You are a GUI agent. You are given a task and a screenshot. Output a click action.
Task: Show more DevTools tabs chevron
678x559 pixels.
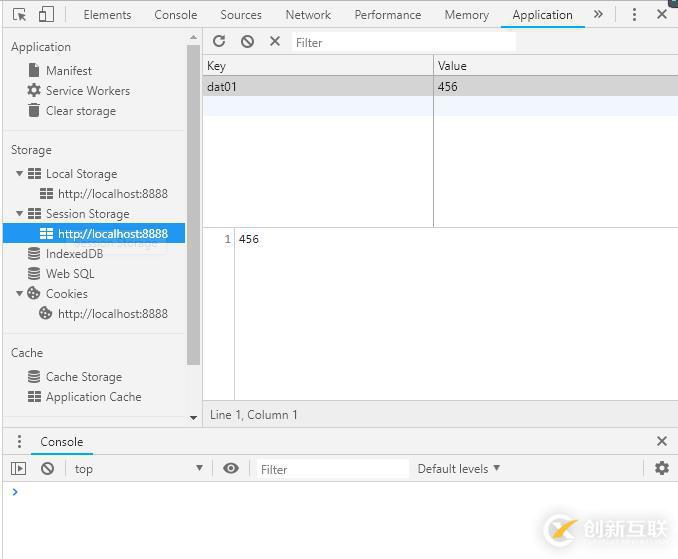pyautogui.click(x=598, y=14)
